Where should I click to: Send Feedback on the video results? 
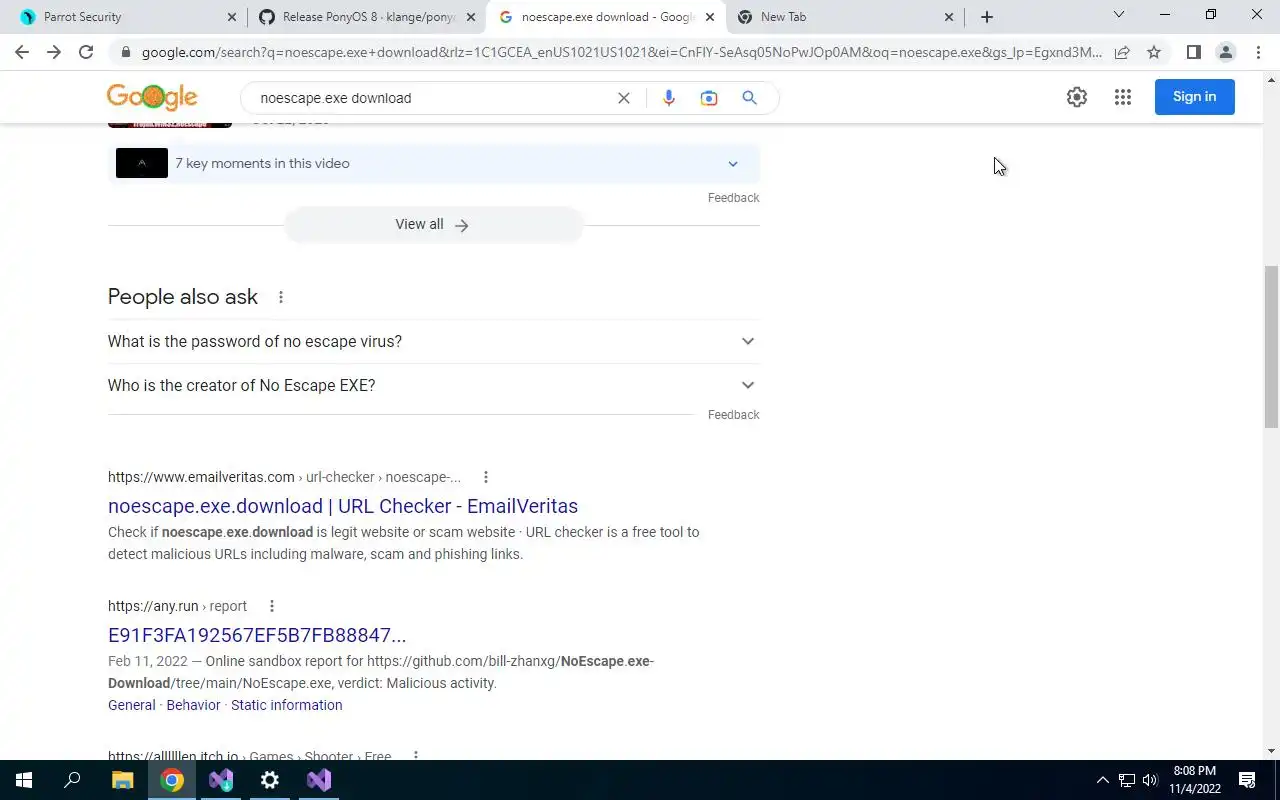(x=734, y=198)
